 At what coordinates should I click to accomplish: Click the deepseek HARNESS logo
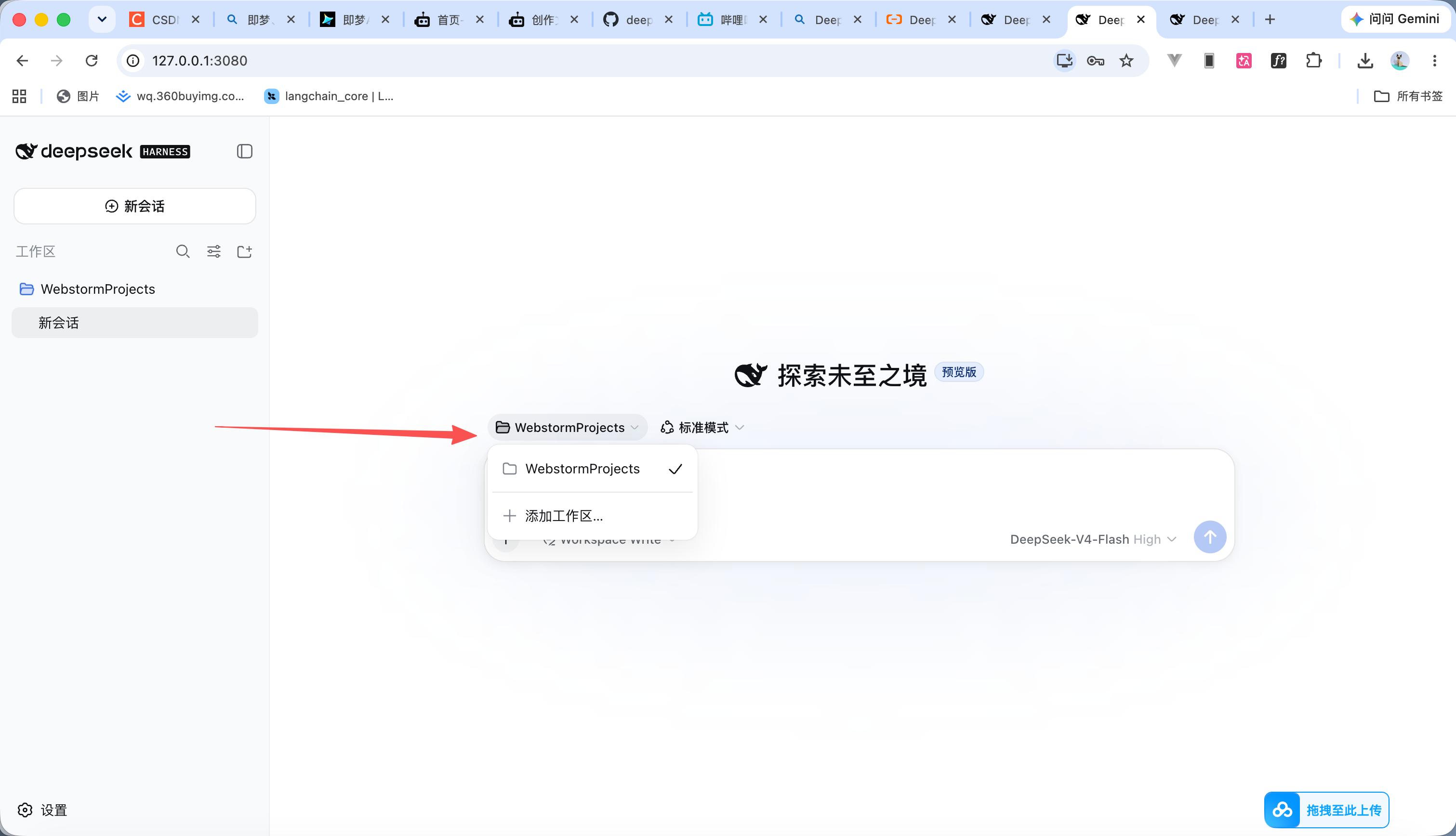[x=102, y=152]
